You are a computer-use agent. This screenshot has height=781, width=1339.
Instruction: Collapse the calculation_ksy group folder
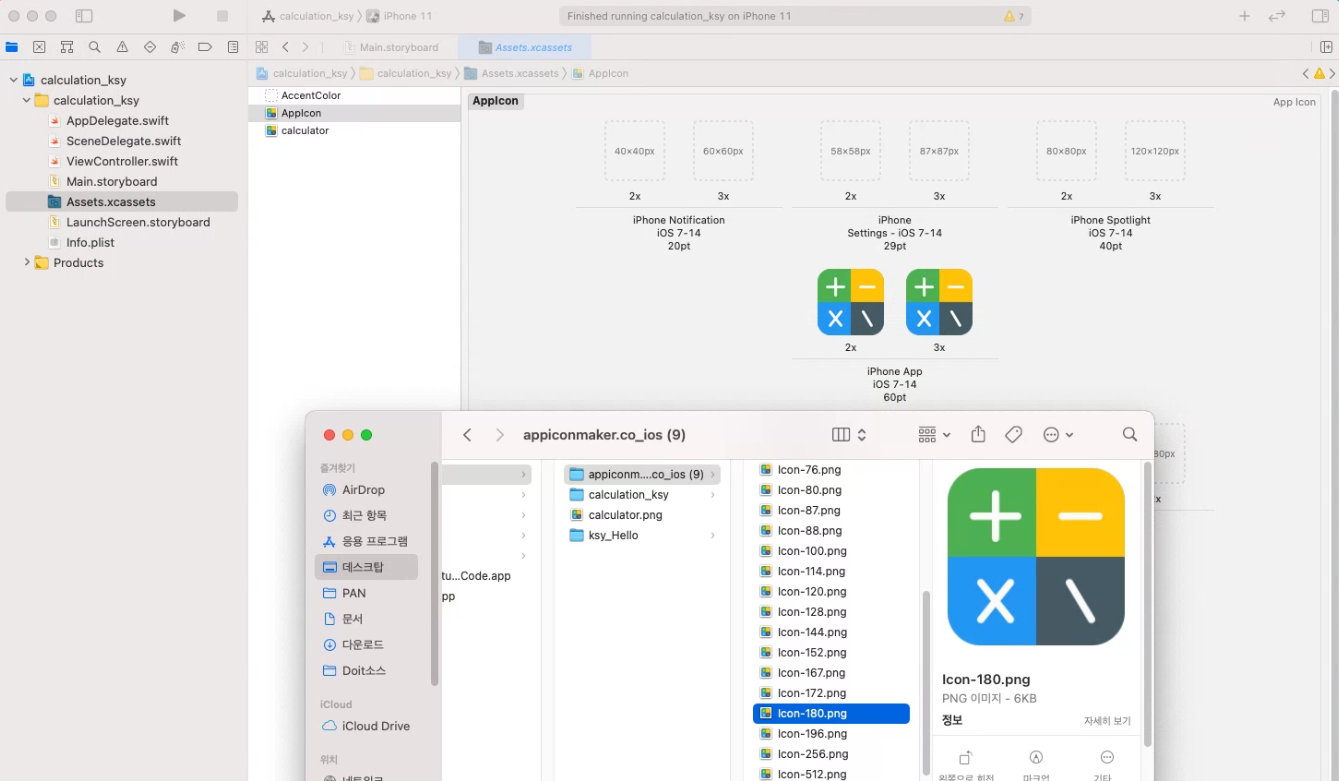click(x=27, y=100)
